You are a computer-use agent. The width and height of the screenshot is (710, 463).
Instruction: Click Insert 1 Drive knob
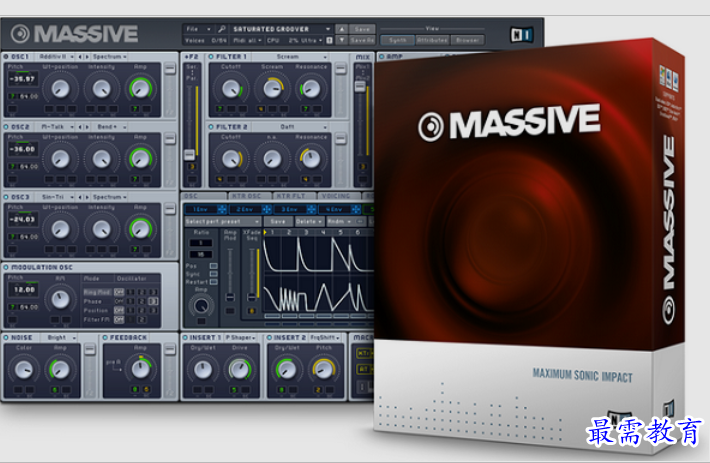click(240, 370)
